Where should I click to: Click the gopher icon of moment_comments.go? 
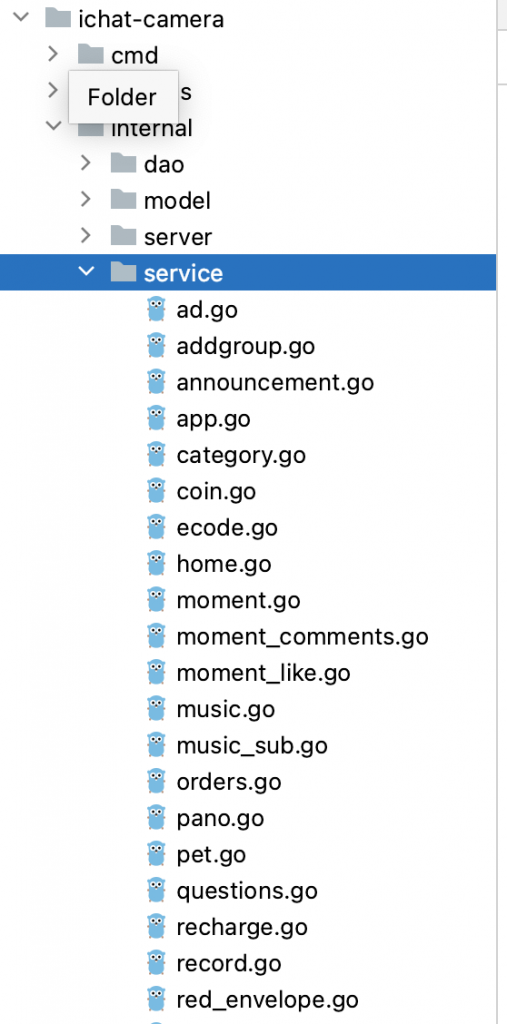(156, 635)
